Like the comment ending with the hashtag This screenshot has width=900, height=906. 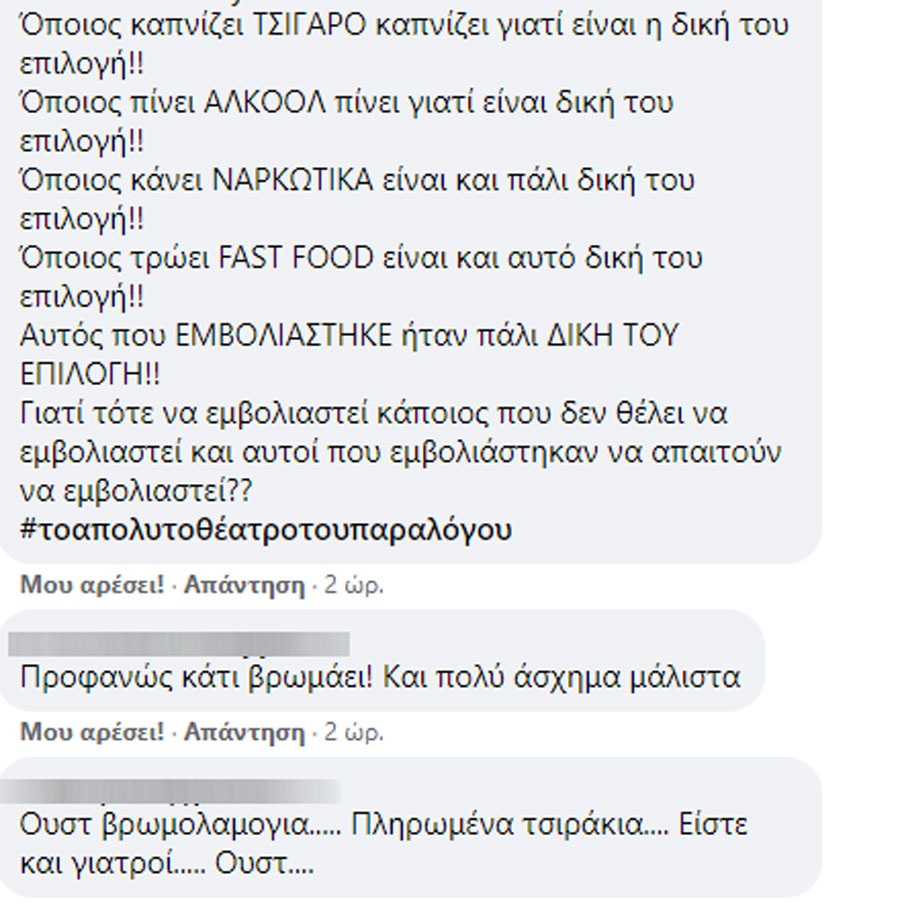pos(92,585)
